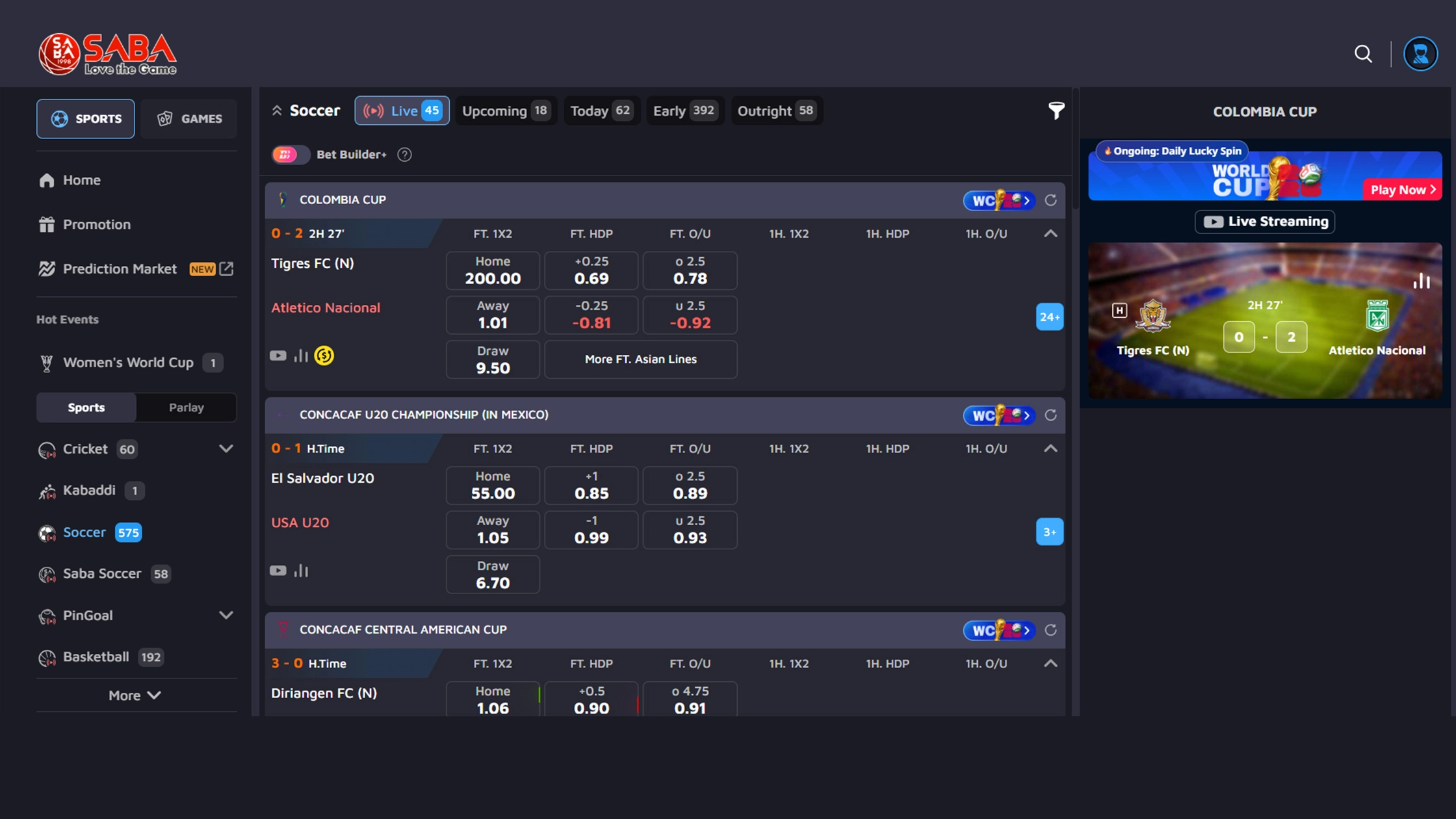Bet Tigres FC Home at 200.00

coord(493,270)
